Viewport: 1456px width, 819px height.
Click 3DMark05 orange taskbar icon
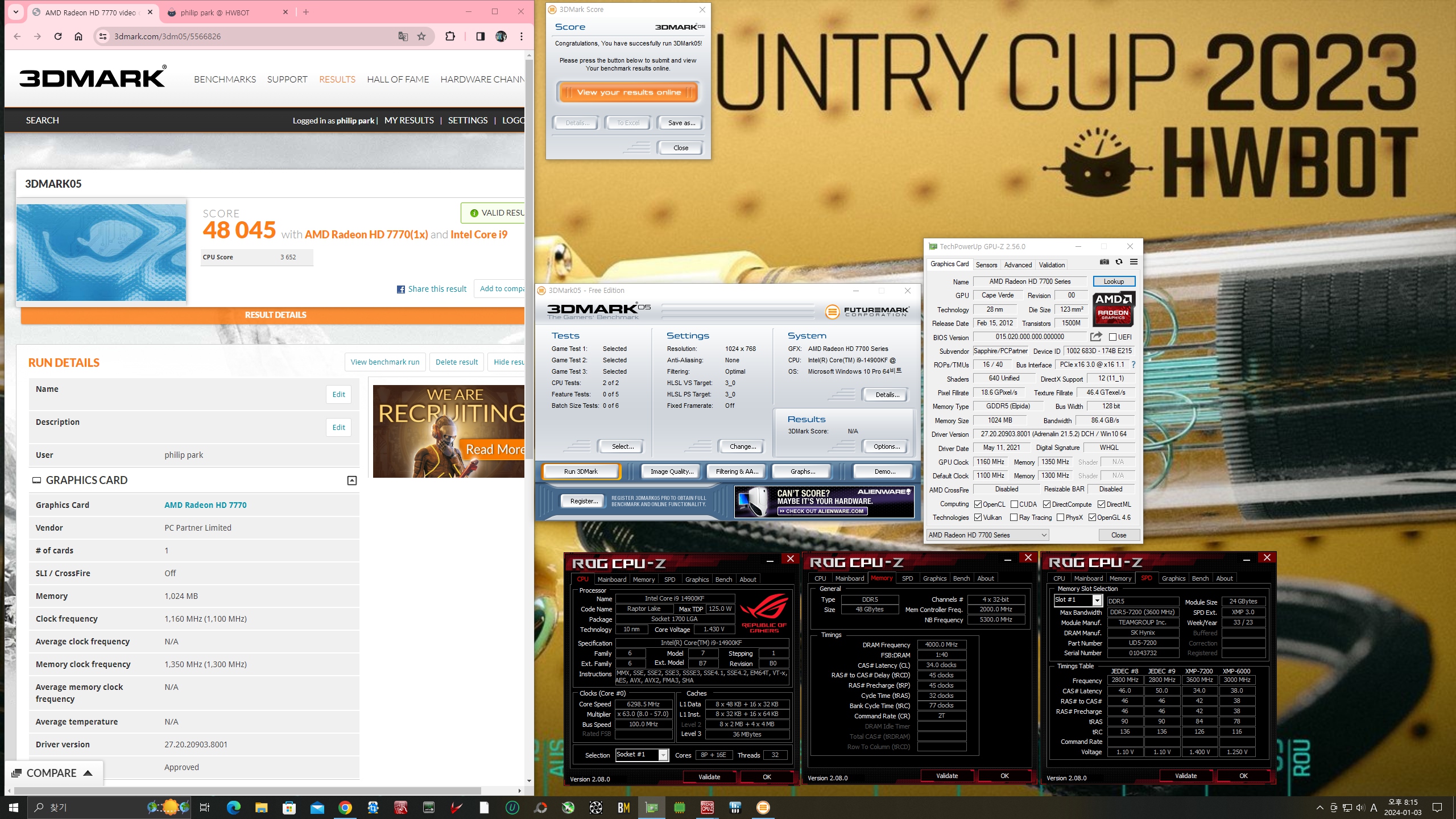[763, 807]
